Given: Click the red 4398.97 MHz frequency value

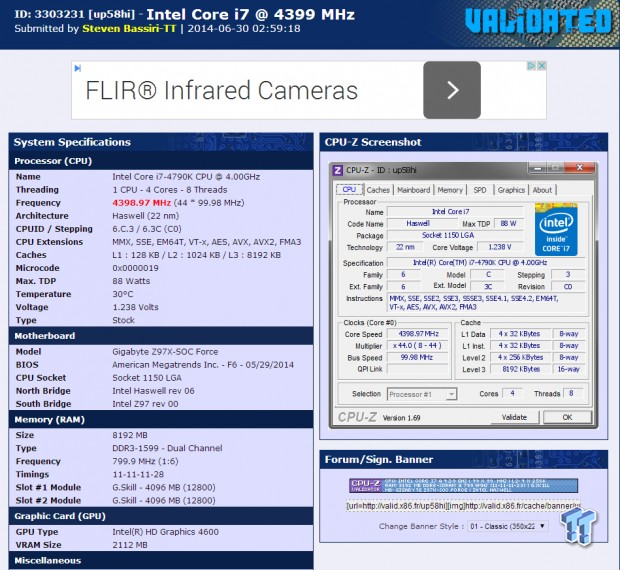Looking at the screenshot, I should (142, 203).
